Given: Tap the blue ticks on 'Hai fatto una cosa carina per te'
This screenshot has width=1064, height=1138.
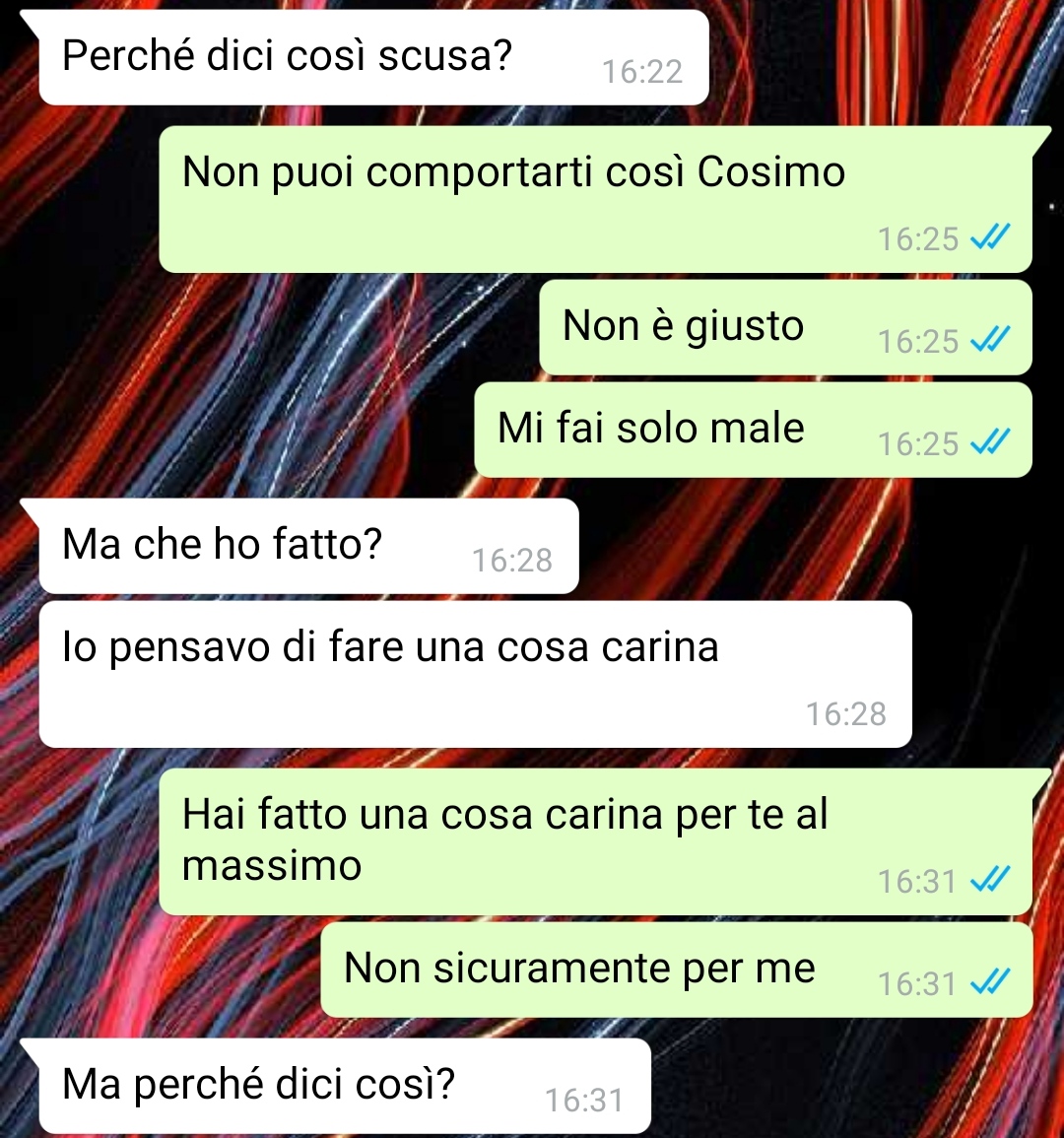Looking at the screenshot, I should (991, 880).
